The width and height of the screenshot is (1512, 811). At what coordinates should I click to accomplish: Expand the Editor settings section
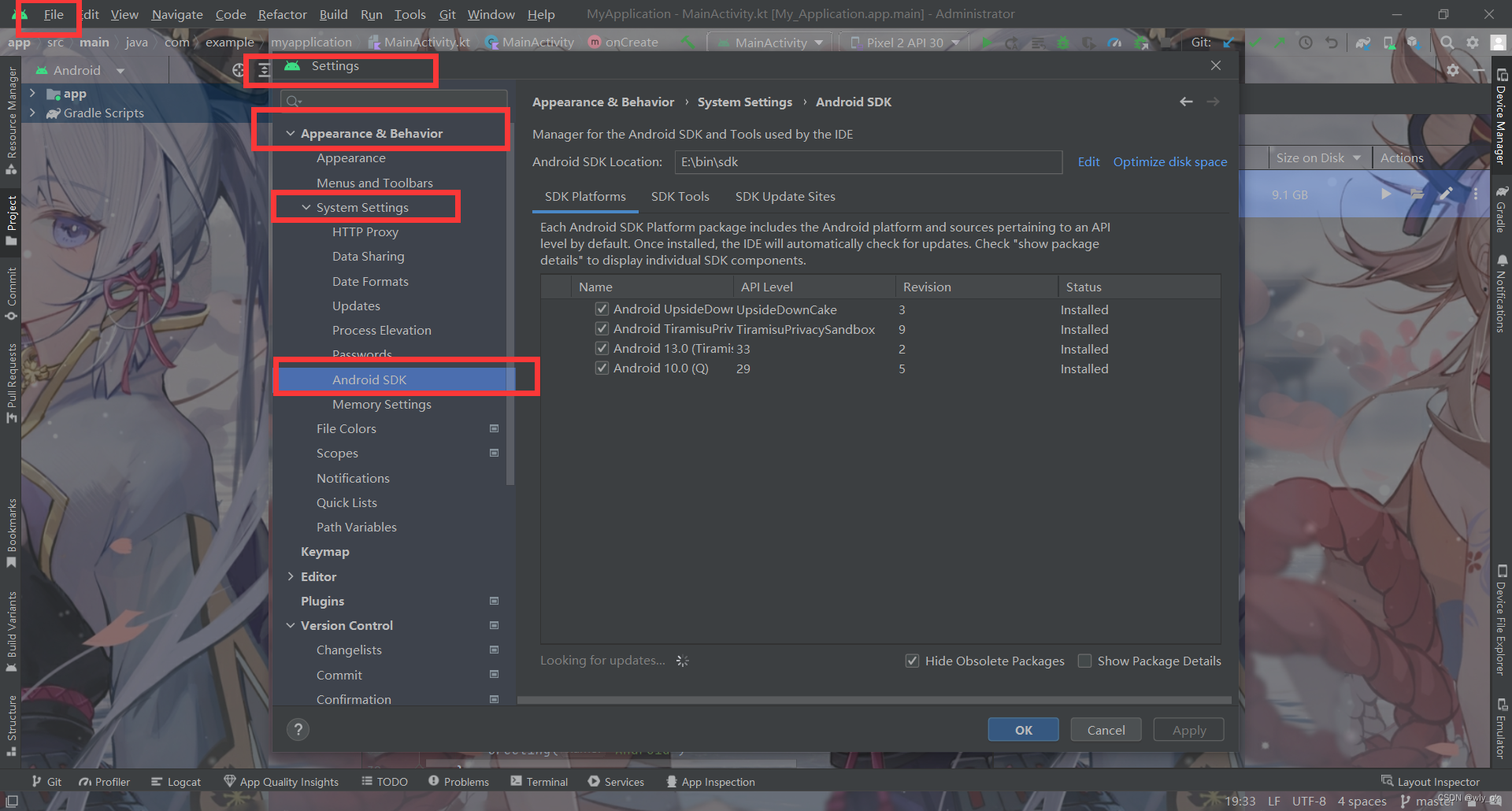[x=291, y=576]
